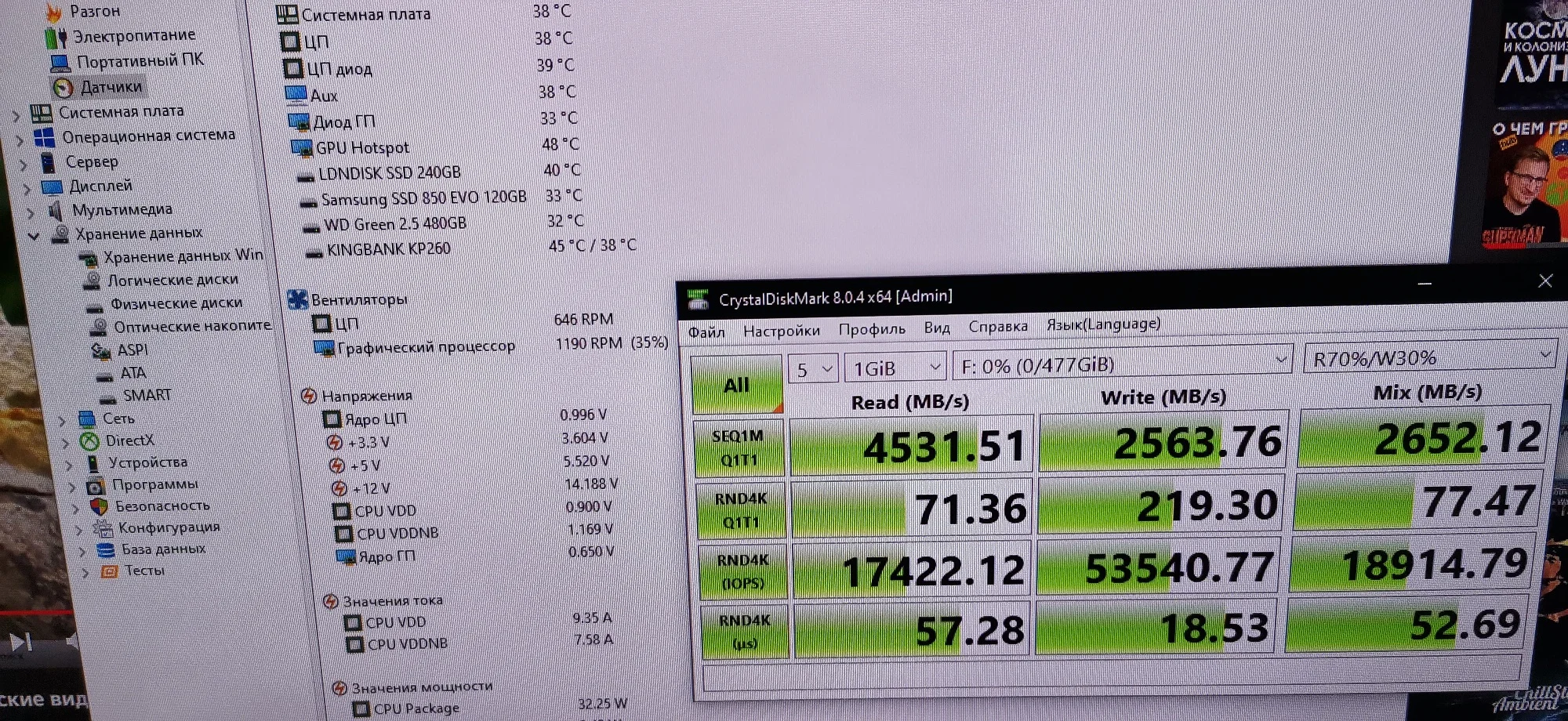Viewport: 1568px width, 721px height.
Task: Click the Хранение данных storage icon
Action: (60, 234)
